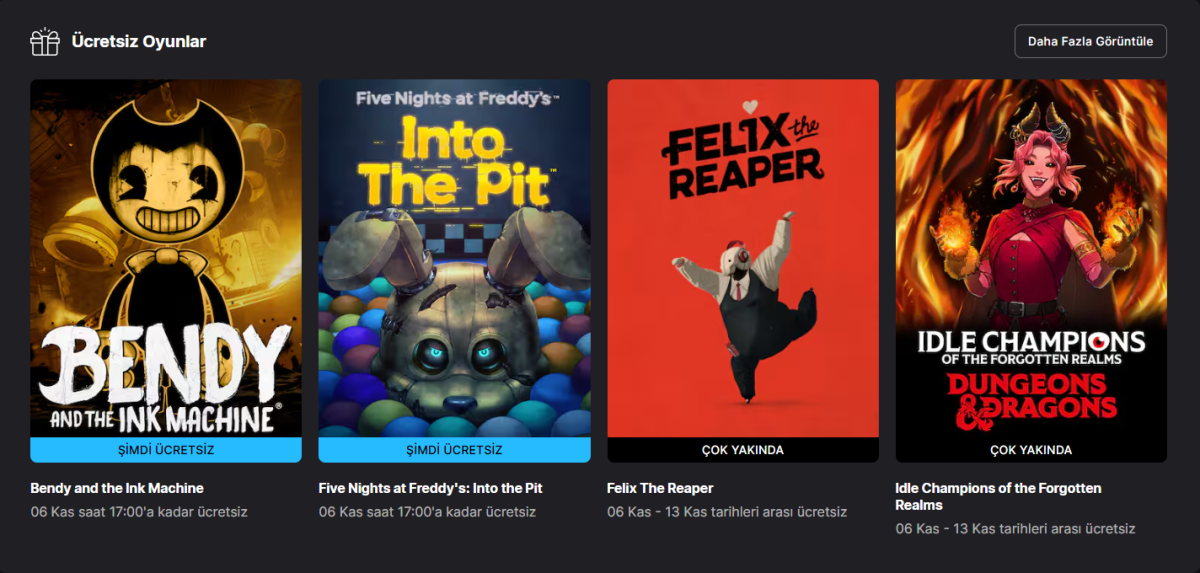Open the Idle Champions cover artwork
The height and width of the screenshot is (573, 1200).
coord(1031,258)
